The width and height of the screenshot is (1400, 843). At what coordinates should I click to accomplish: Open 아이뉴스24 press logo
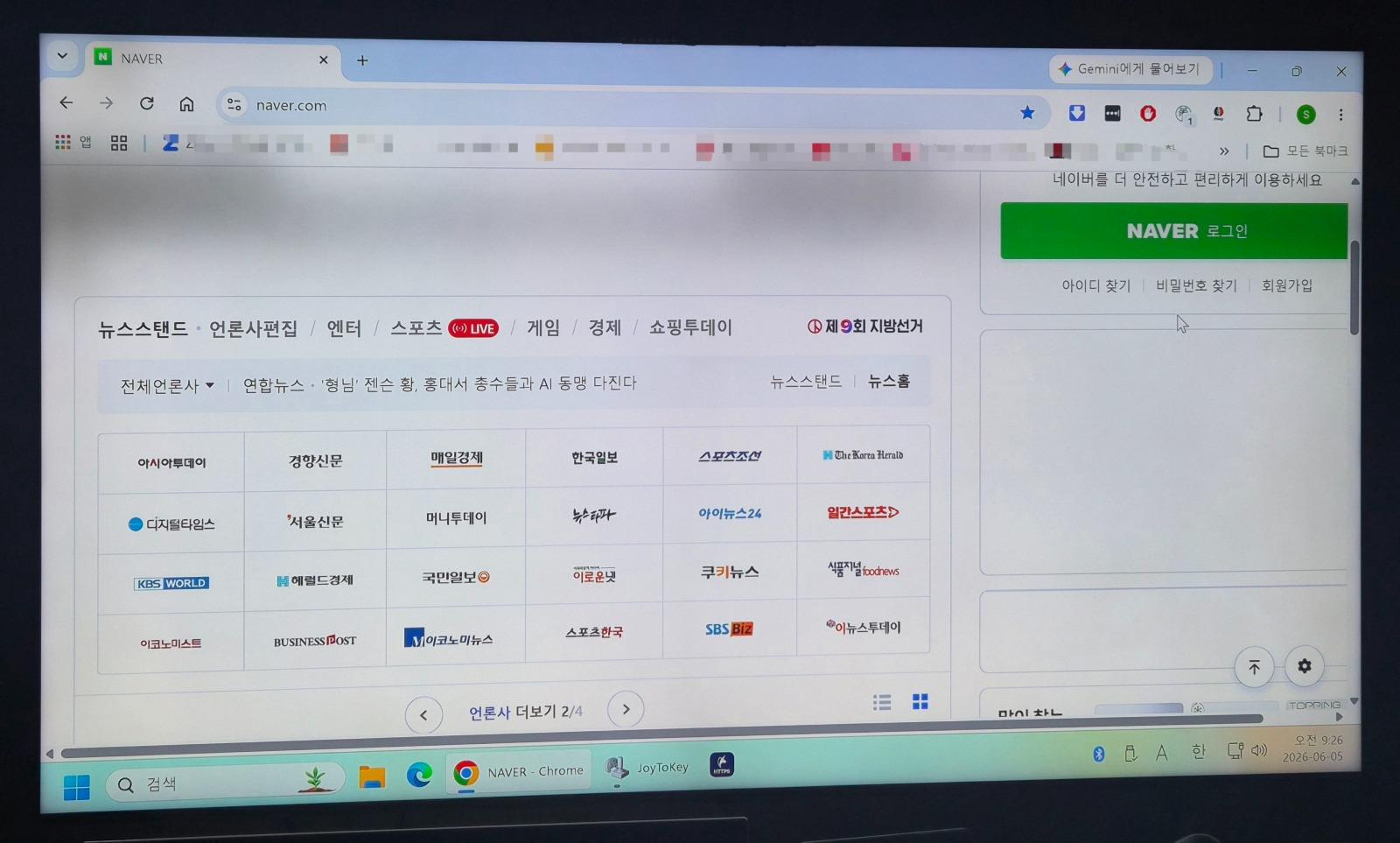tap(730, 514)
